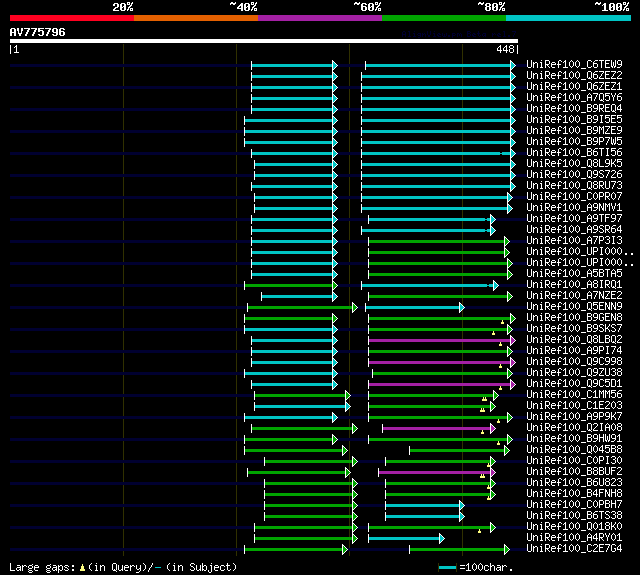Choose the UniRef100_A8IRQ1 entry
The image size is (640, 575).
point(574,285)
